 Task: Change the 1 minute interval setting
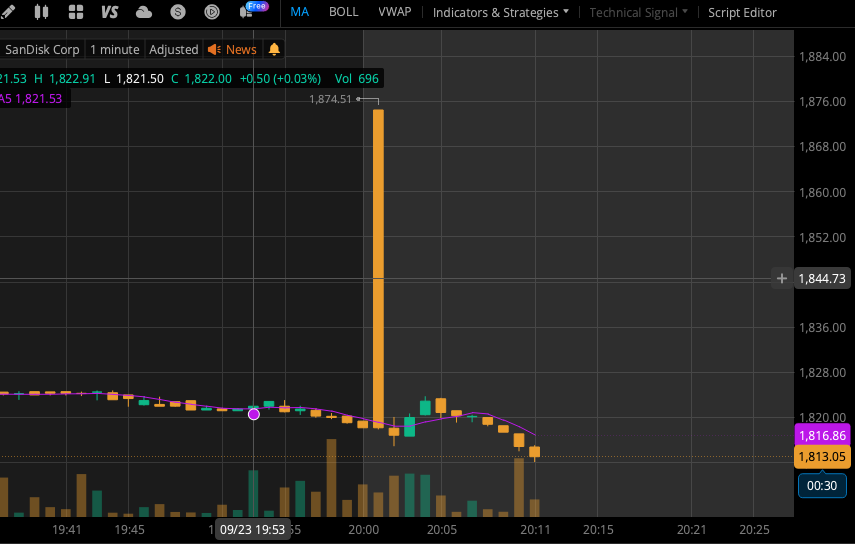tap(115, 50)
